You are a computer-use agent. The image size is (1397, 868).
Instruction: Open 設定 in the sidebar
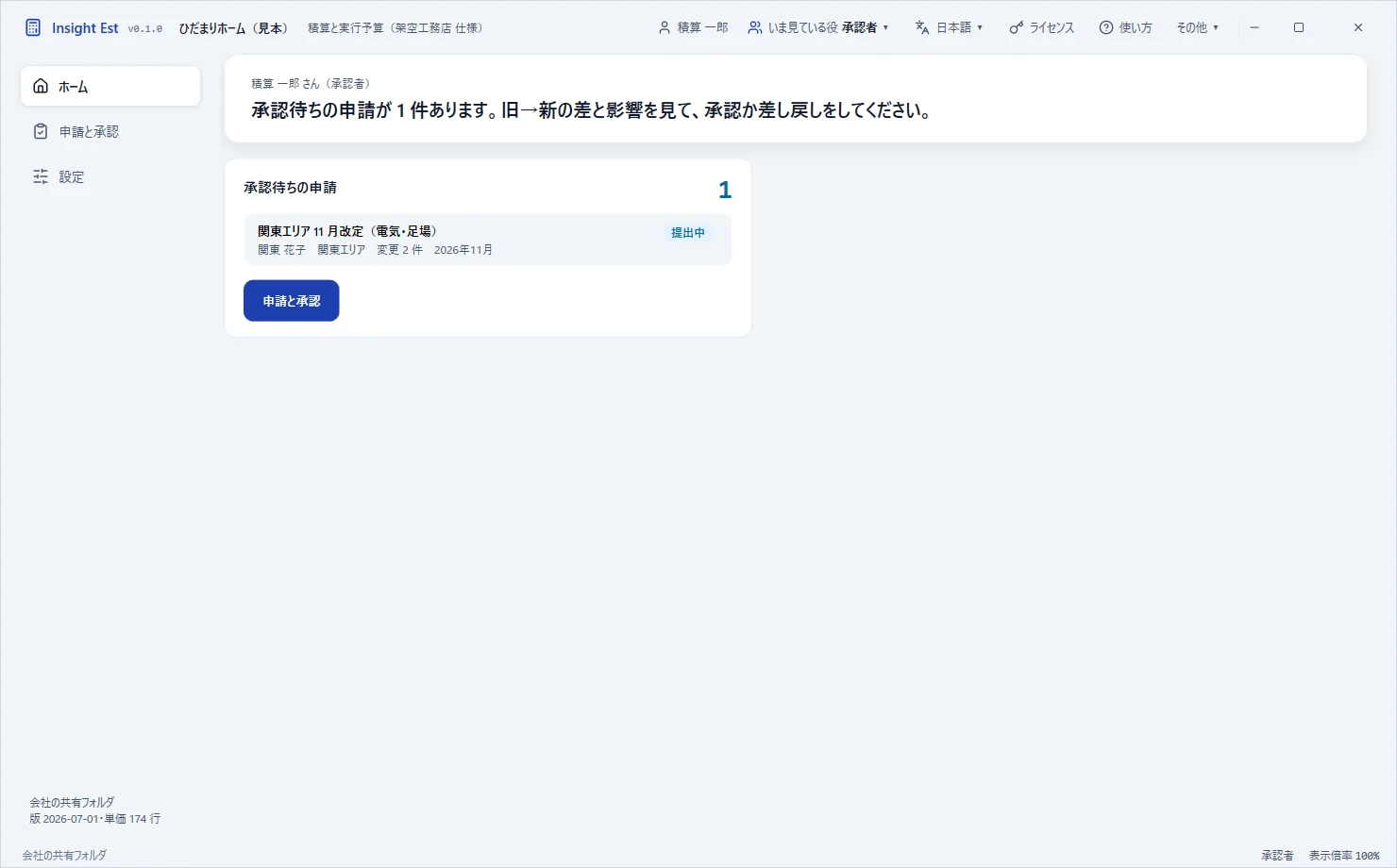coord(110,176)
